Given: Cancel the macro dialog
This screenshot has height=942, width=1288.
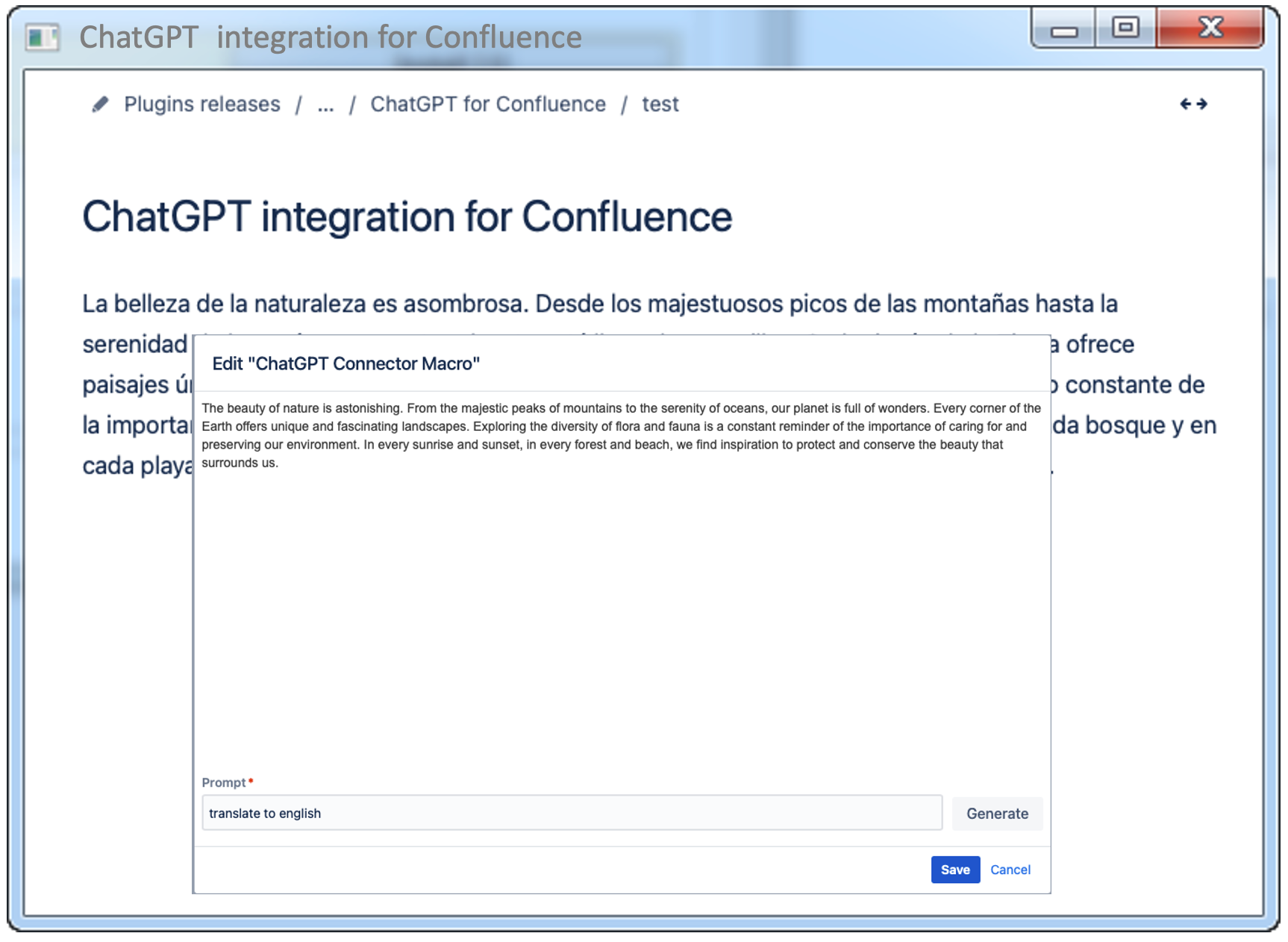Looking at the screenshot, I should point(1010,870).
